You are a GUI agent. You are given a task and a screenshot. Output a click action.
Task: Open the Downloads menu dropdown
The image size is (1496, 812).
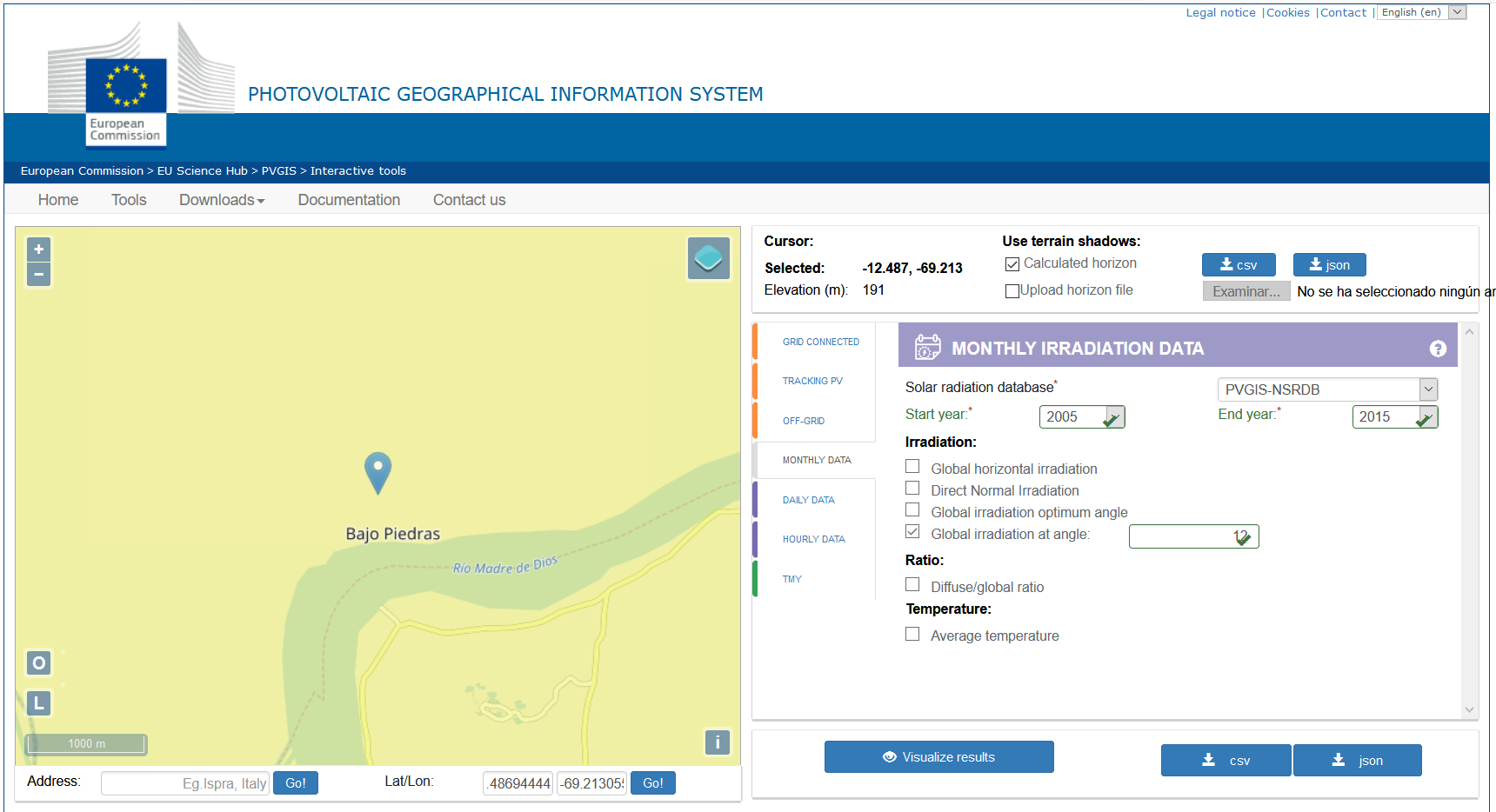[x=222, y=200]
